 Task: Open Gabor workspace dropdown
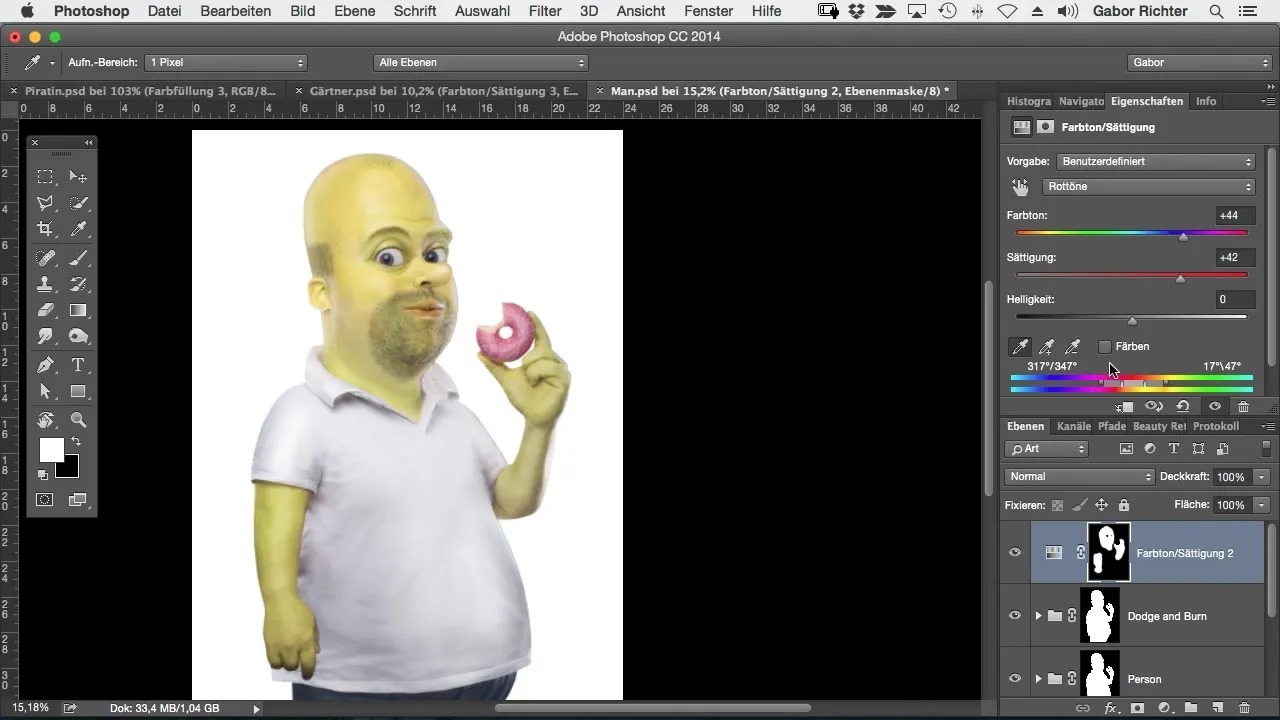pos(1198,62)
